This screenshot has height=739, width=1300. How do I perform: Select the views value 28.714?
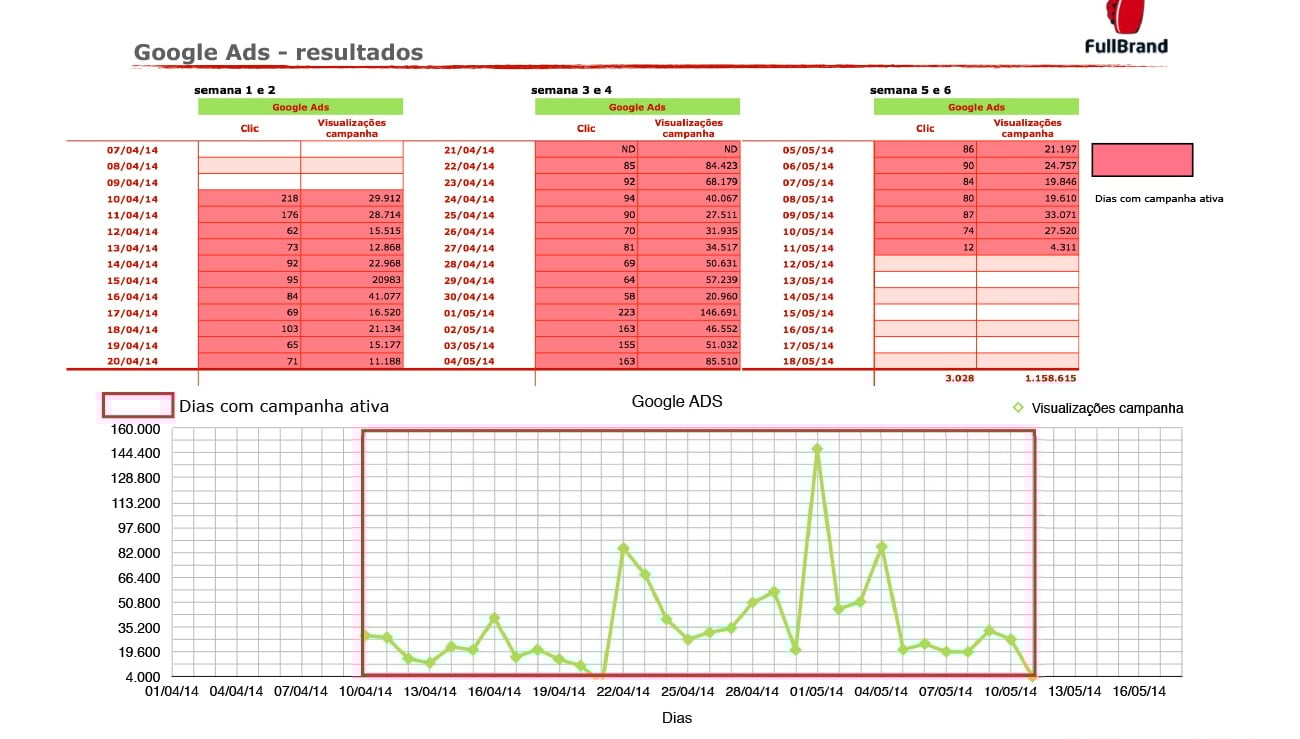(x=383, y=215)
